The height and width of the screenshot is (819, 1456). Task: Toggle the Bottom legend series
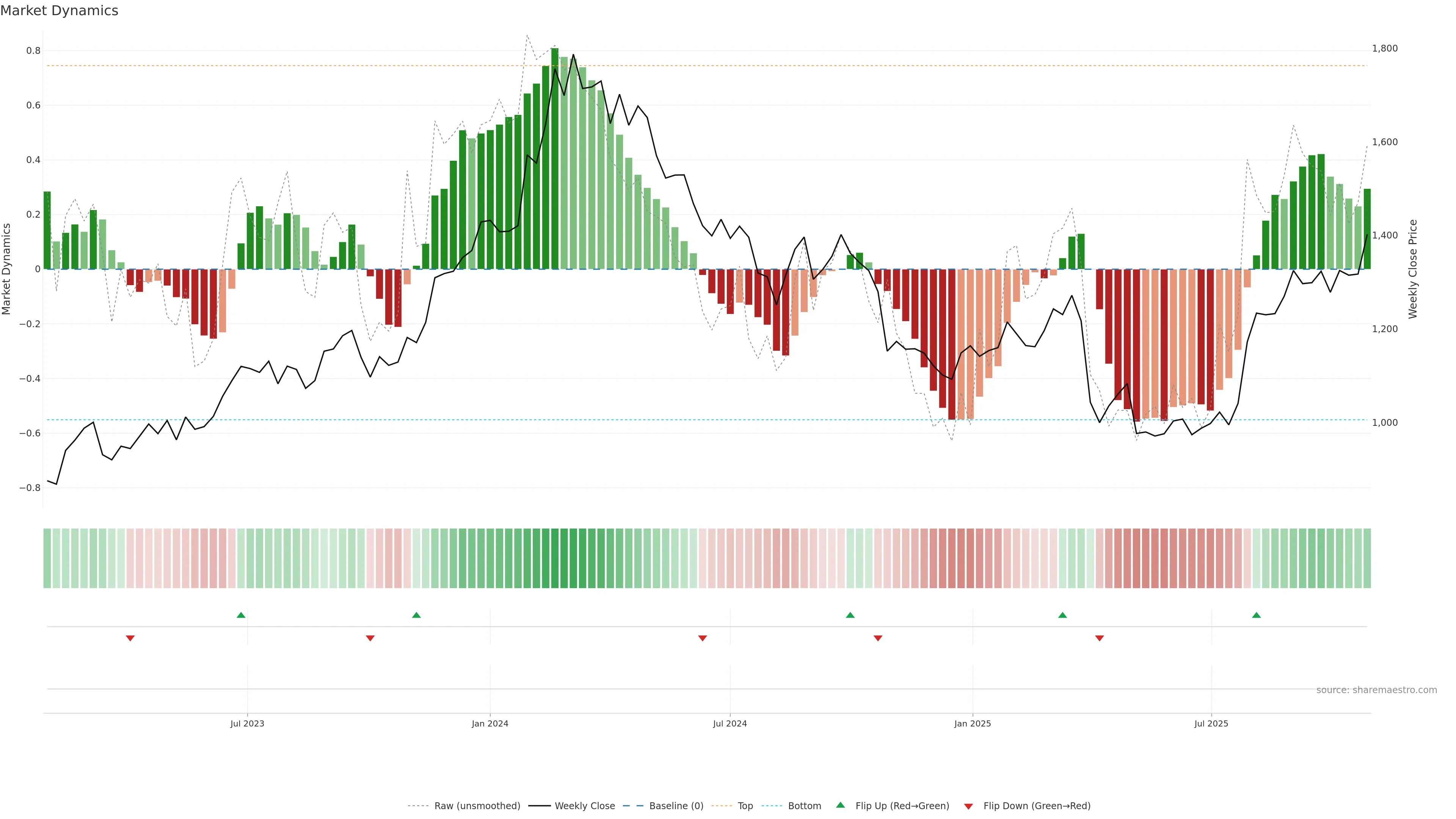pyautogui.click(x=804, y=806)
